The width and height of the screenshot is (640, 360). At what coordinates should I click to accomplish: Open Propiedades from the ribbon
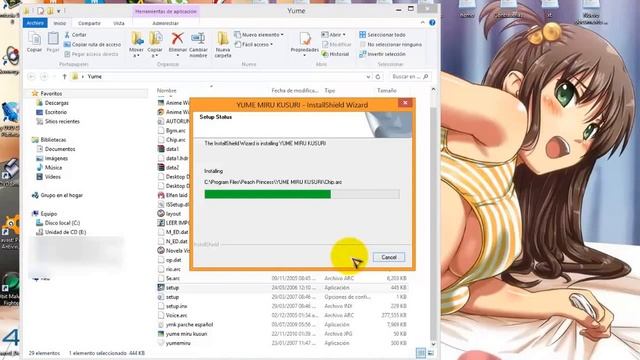tap(304, 44)
